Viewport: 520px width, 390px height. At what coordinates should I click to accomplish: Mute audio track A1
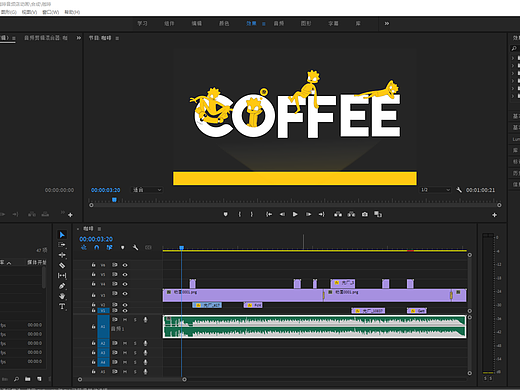[125, 320]
